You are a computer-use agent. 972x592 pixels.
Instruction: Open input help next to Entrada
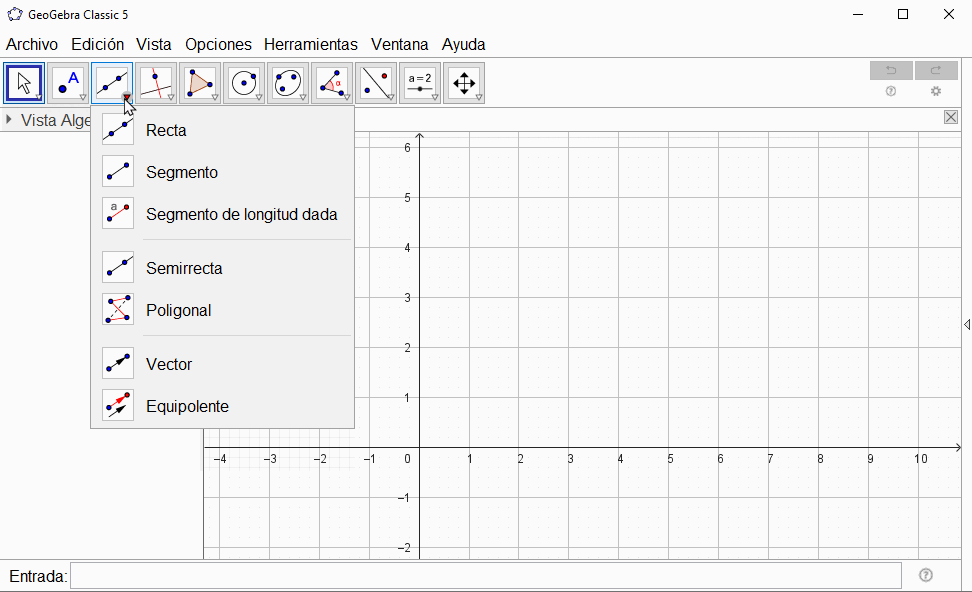tap(925, 575)
